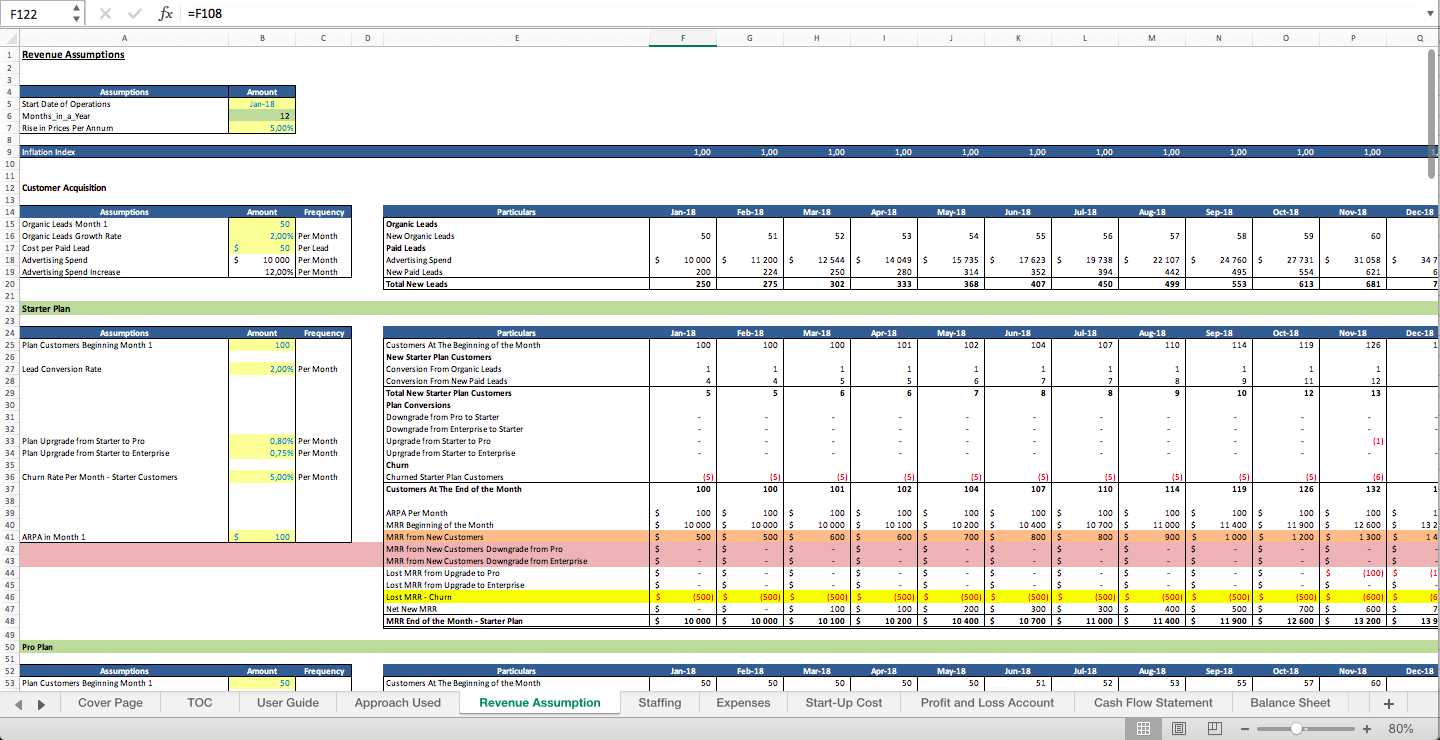The width and height of the screenshot is (1440, 740).
Task: Click Rise in Prices 5,00% cell
Action: click(262, 128)
